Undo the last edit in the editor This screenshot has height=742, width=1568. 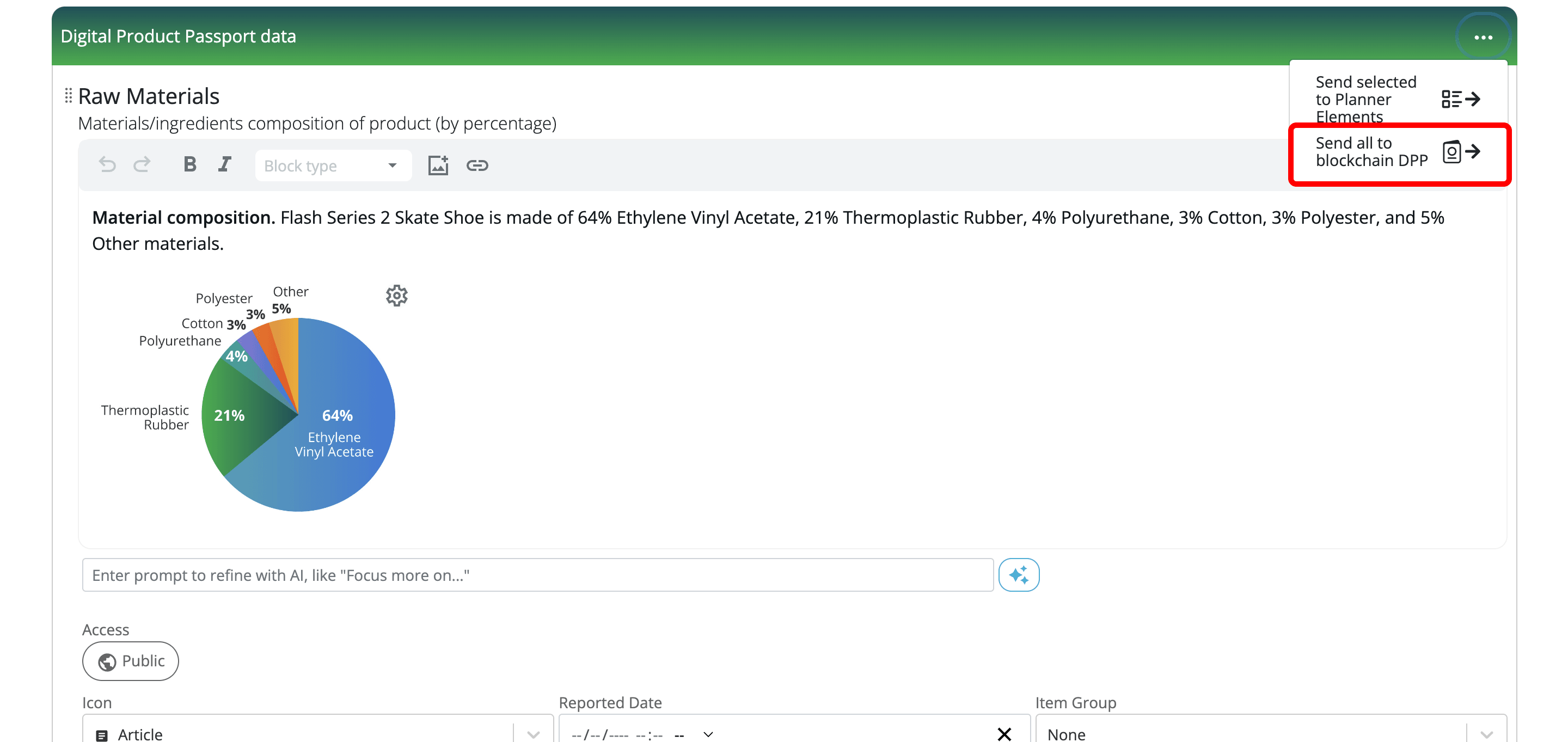(x=107, y=164)
